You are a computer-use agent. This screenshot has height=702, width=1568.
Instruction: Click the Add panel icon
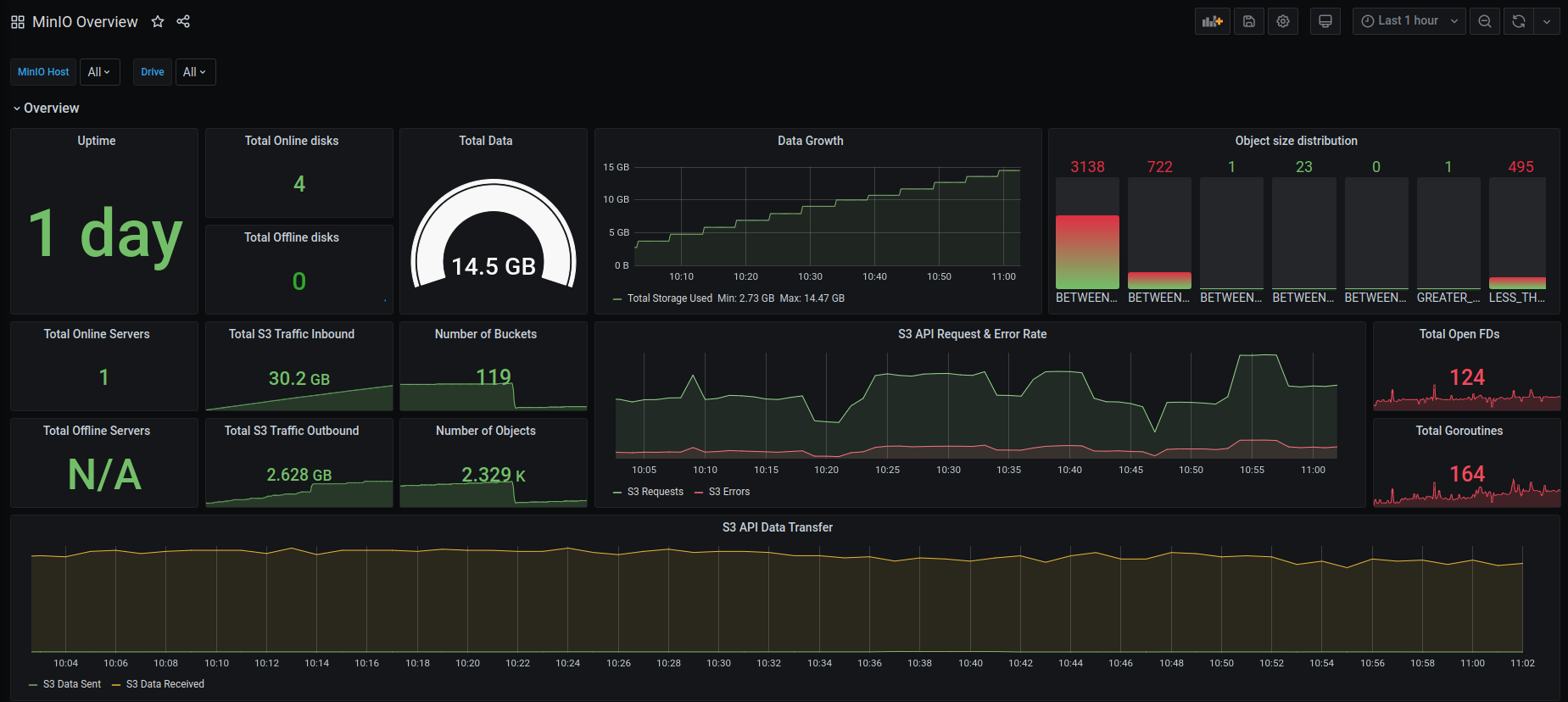click(x=1212, y=21)
